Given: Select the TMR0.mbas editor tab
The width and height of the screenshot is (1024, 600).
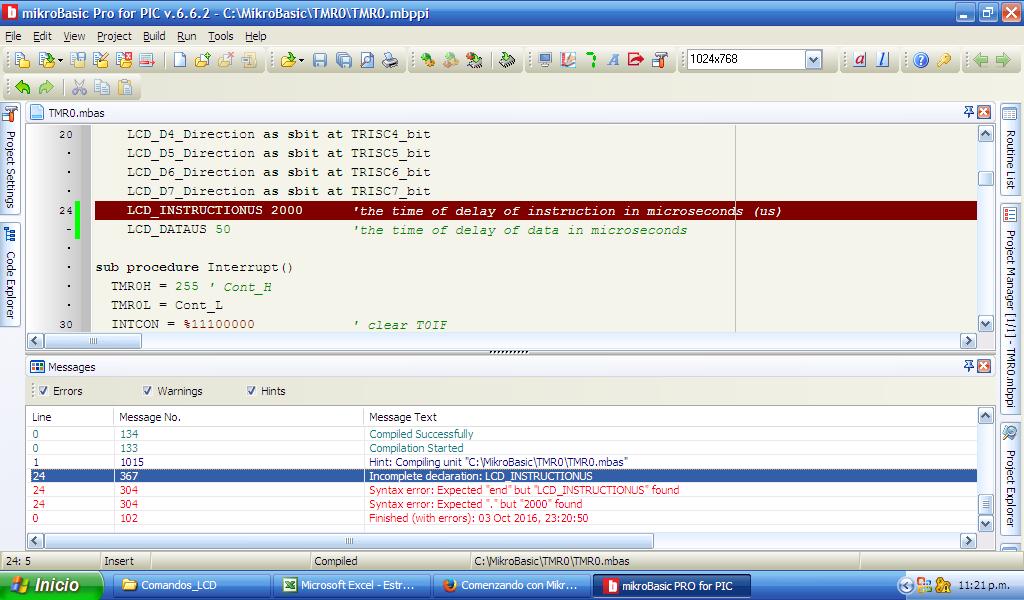Looking at the screenshot, I should point(68,113).
